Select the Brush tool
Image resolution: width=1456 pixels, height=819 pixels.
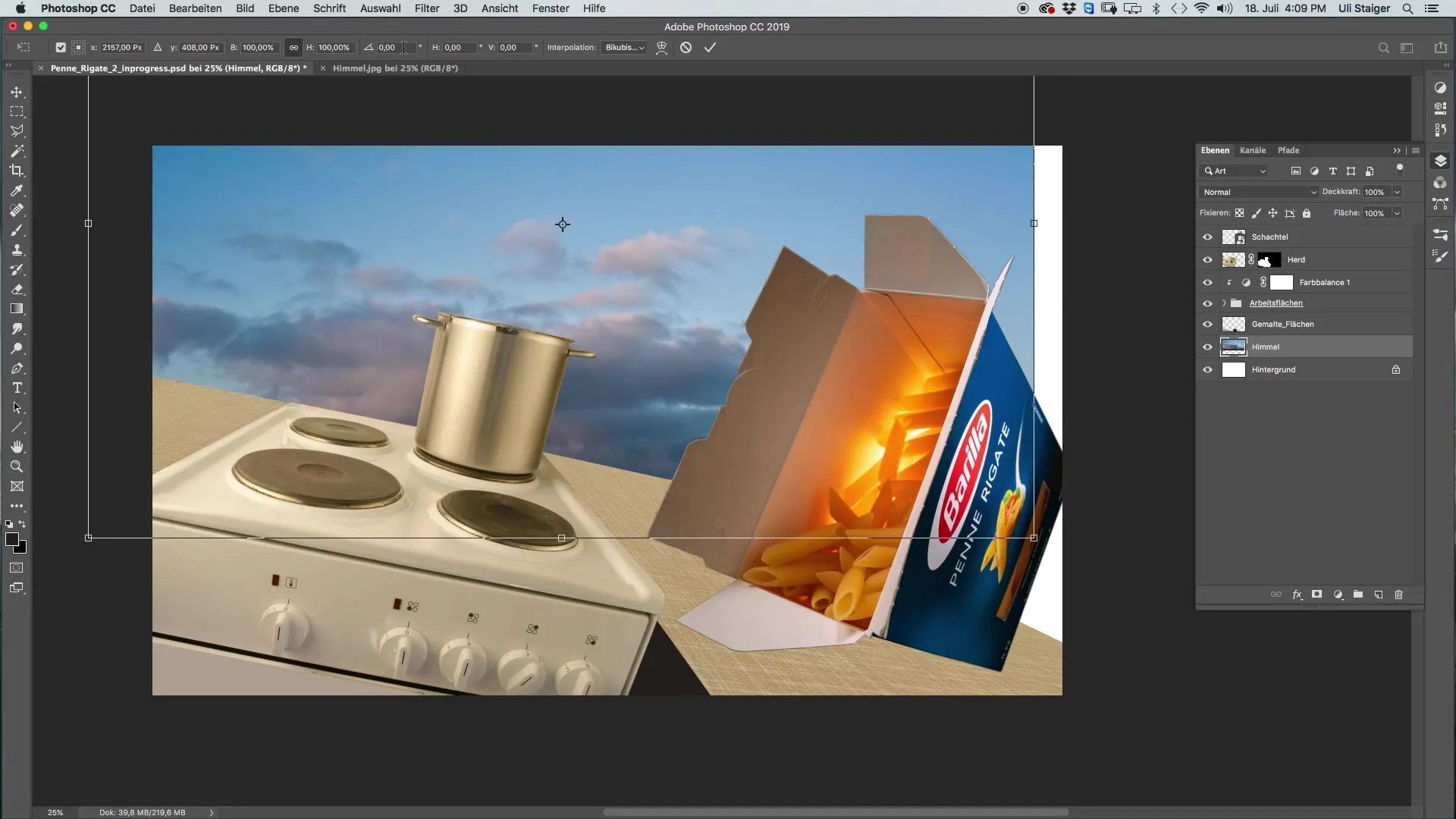[x=17, y=230]
